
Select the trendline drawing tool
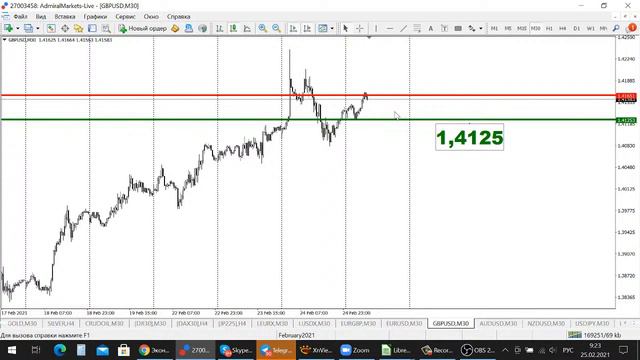tap(403, 28)
